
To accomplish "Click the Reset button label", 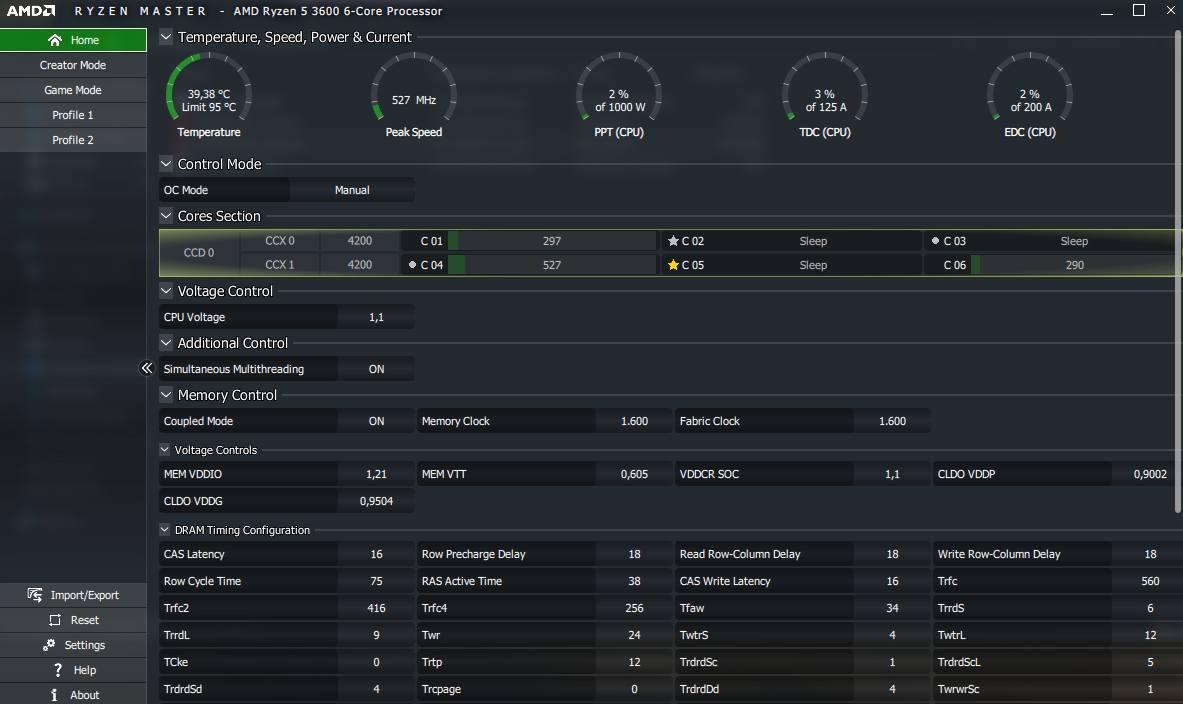I will pyautogui.click(x=84, y=620).
